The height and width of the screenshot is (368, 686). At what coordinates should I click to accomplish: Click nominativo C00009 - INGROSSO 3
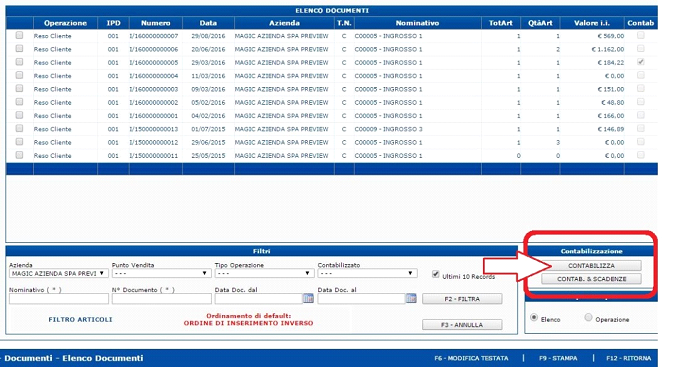[x=388, y=129]
